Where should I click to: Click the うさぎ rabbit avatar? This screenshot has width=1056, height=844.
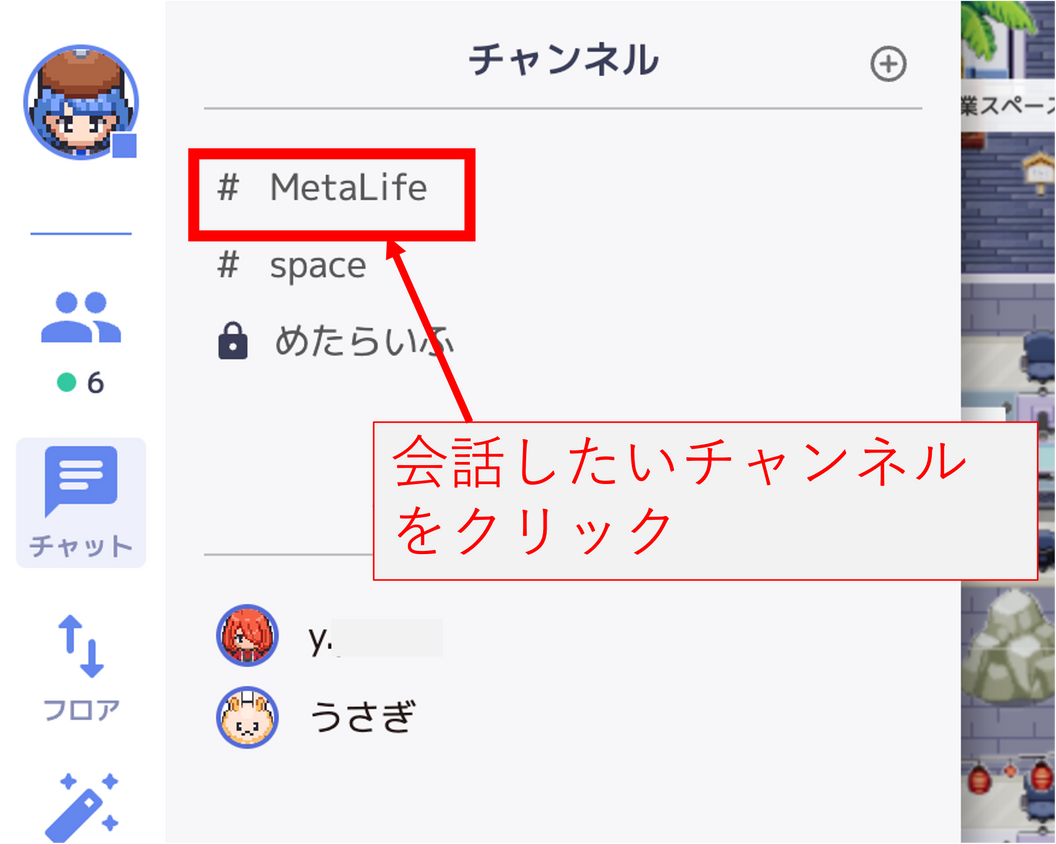pos(247,717)
